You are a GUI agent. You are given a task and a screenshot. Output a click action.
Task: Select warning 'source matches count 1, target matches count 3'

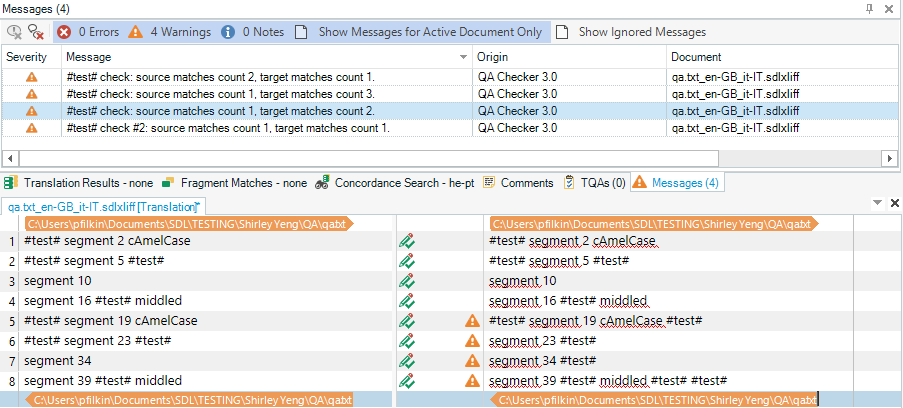point(221,94)
